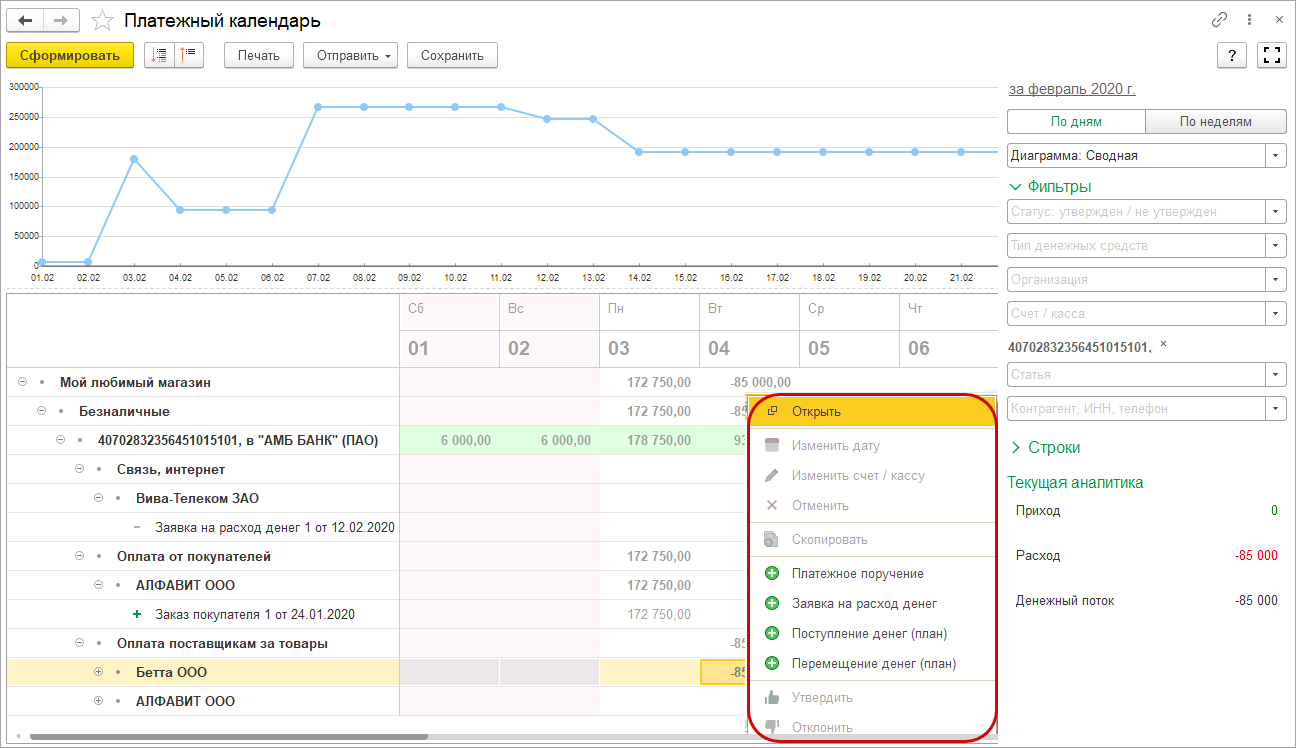Click the Контрагент, ИНН, телефон field
The width and height of the screenshot is (1296, 748).
pyautogui.click(x=1137, y=408)
